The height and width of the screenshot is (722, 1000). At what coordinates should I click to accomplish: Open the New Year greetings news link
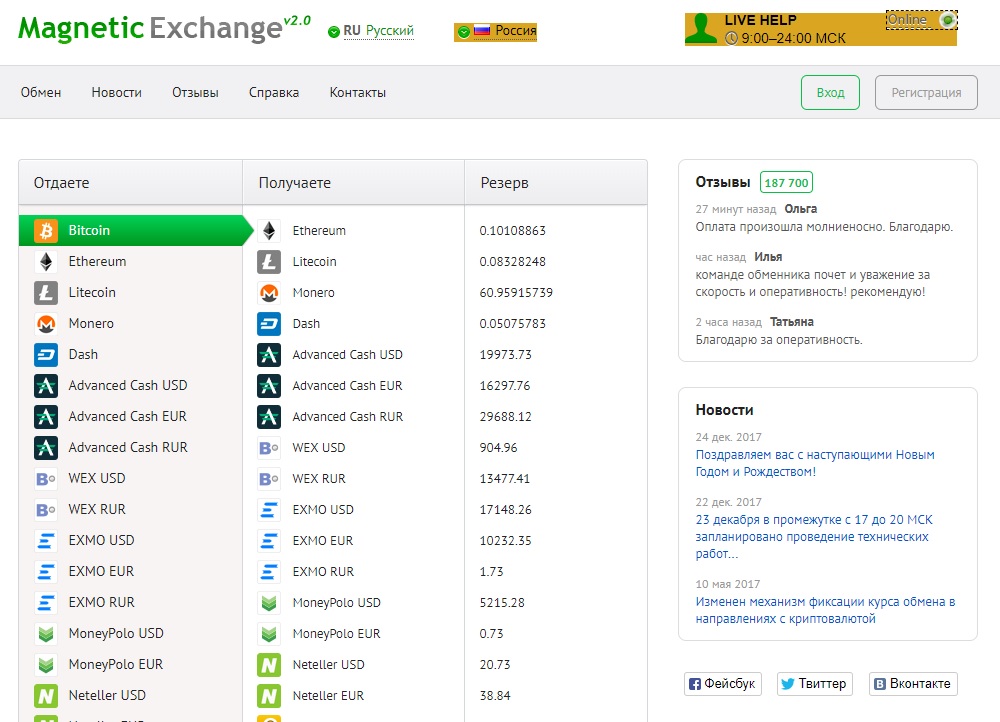pyautogui.click(x=815, y=463)
